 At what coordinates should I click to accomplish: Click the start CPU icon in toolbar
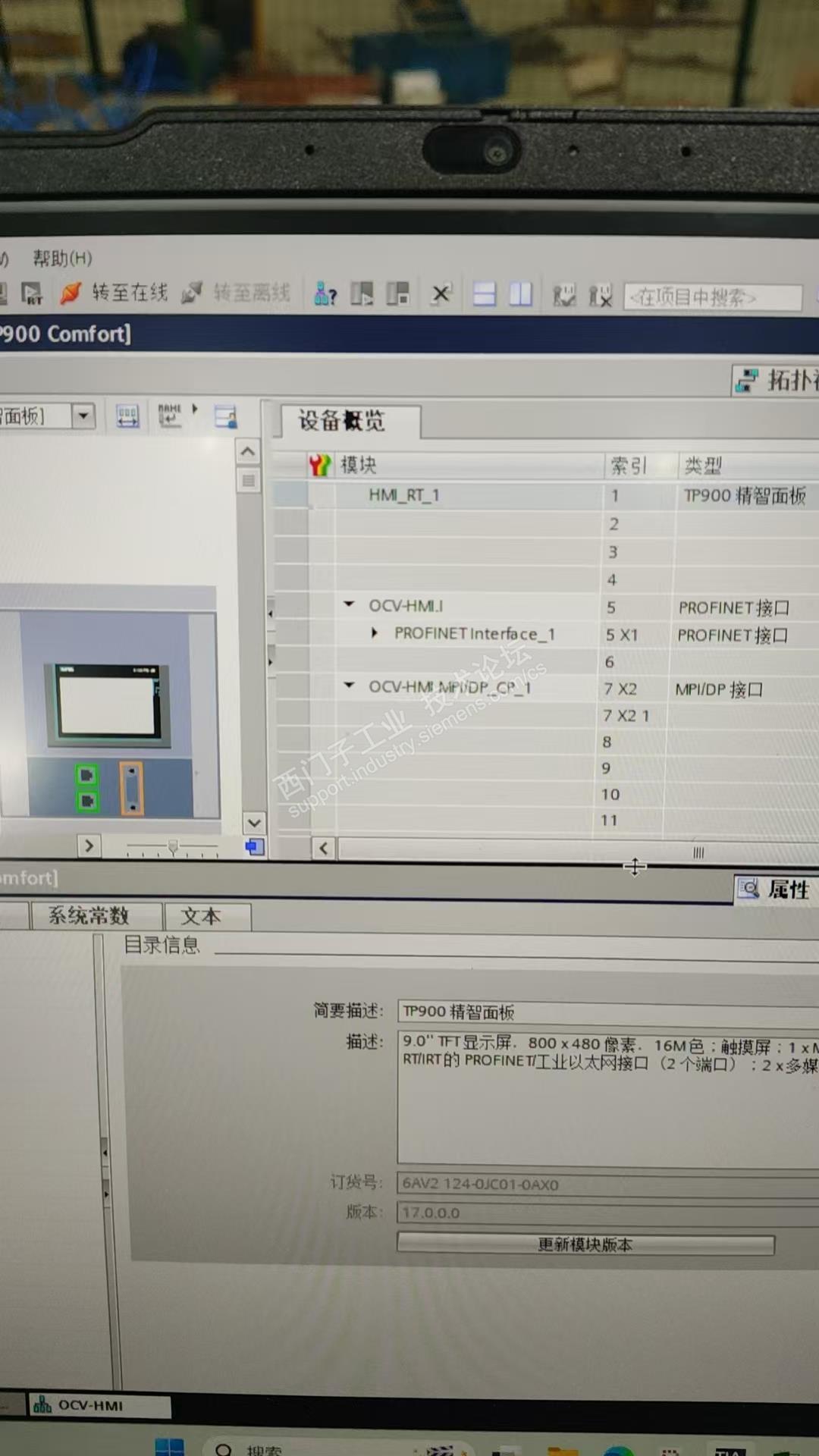[362, 293]
